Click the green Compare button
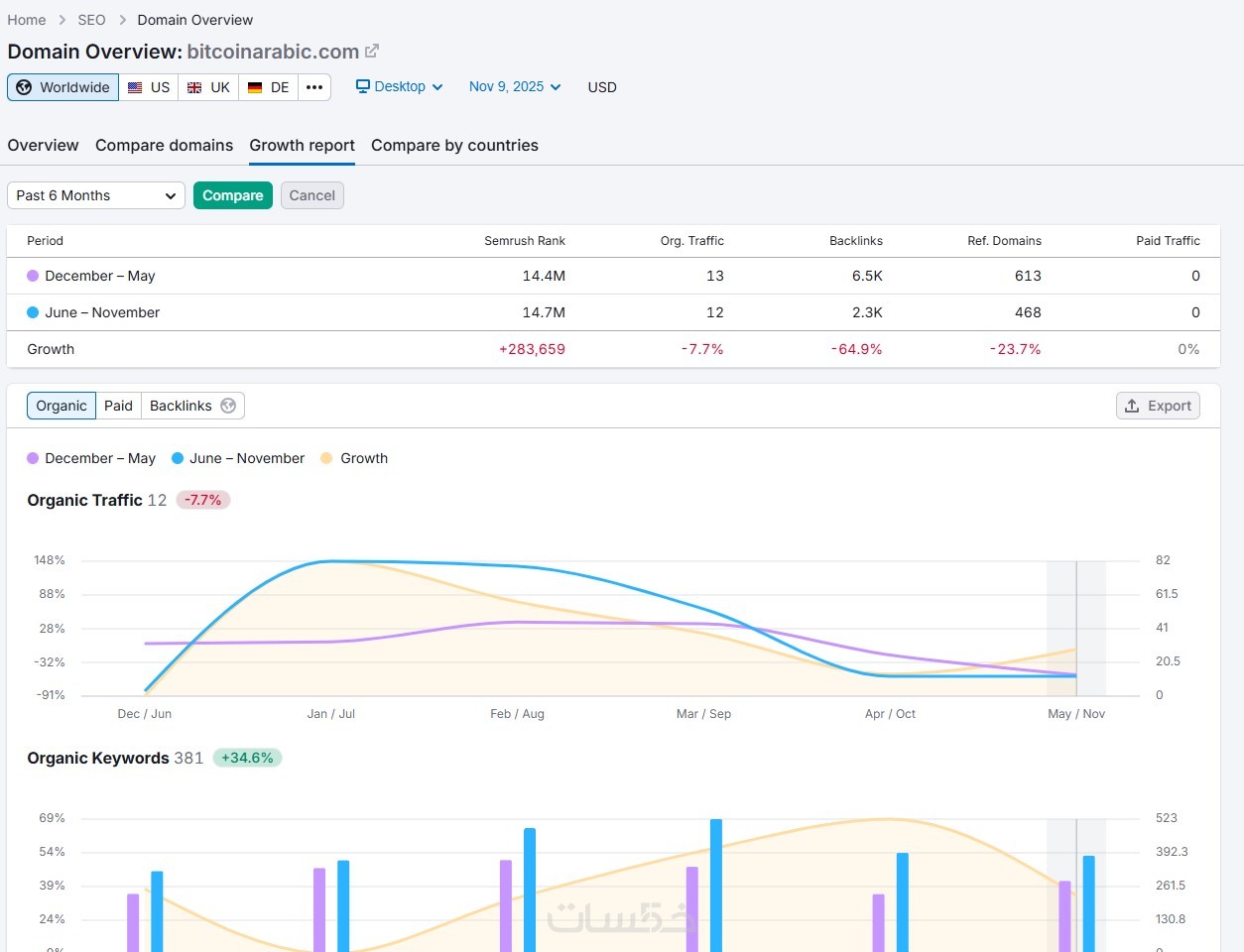The height and width of the screenshot is (952, 1244). (233, 195)
